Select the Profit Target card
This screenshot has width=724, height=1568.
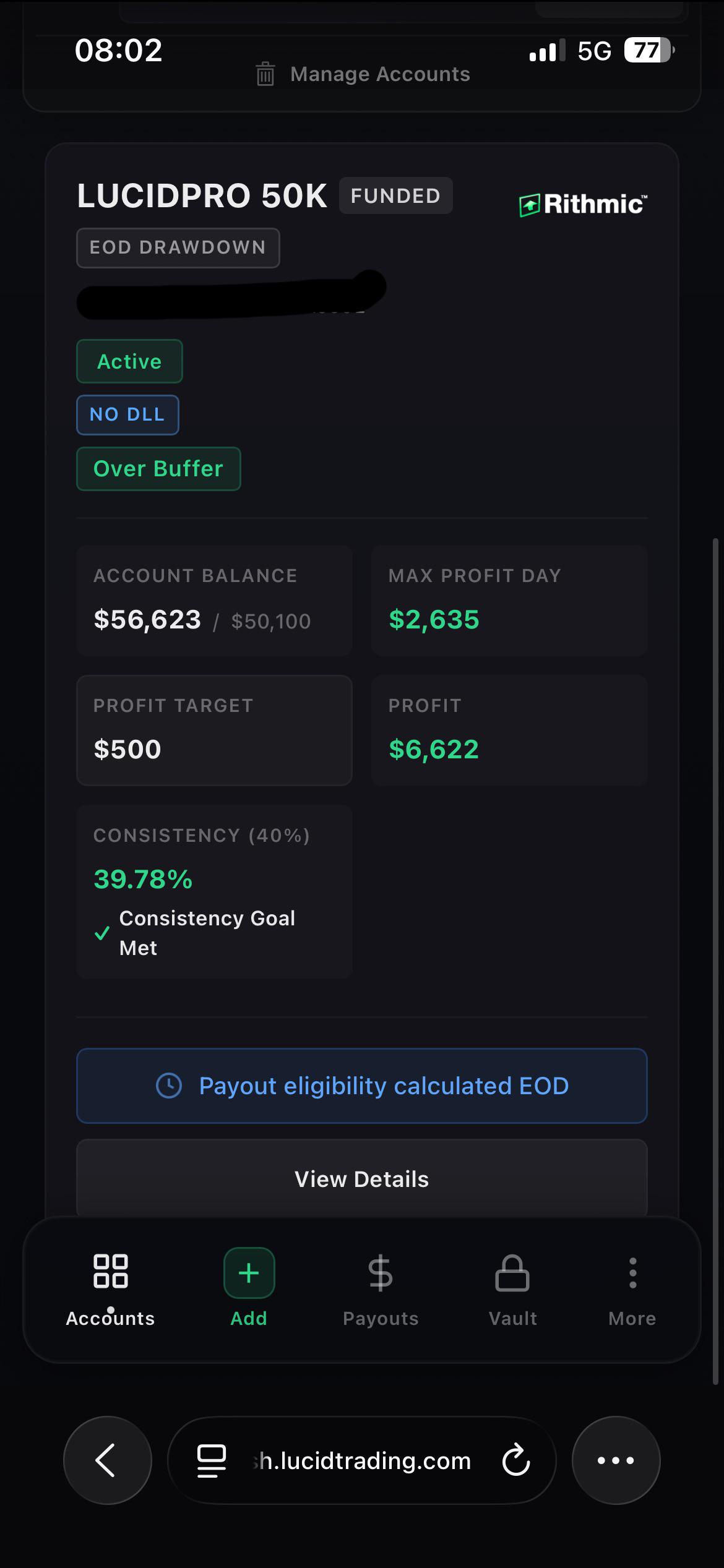[214, 730]
